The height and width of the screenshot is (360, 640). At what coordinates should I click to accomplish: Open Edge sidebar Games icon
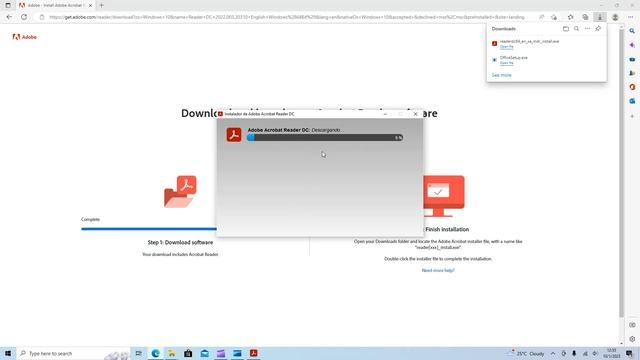click(x=632, y=73)
